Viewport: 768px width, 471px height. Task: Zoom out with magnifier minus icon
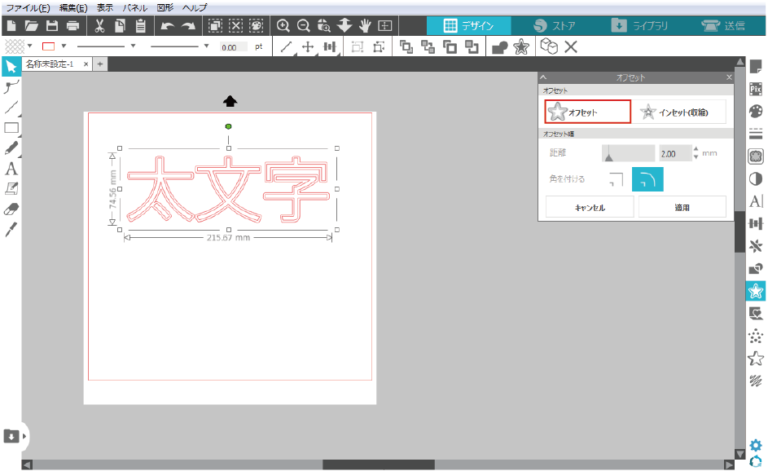point(303,25)
